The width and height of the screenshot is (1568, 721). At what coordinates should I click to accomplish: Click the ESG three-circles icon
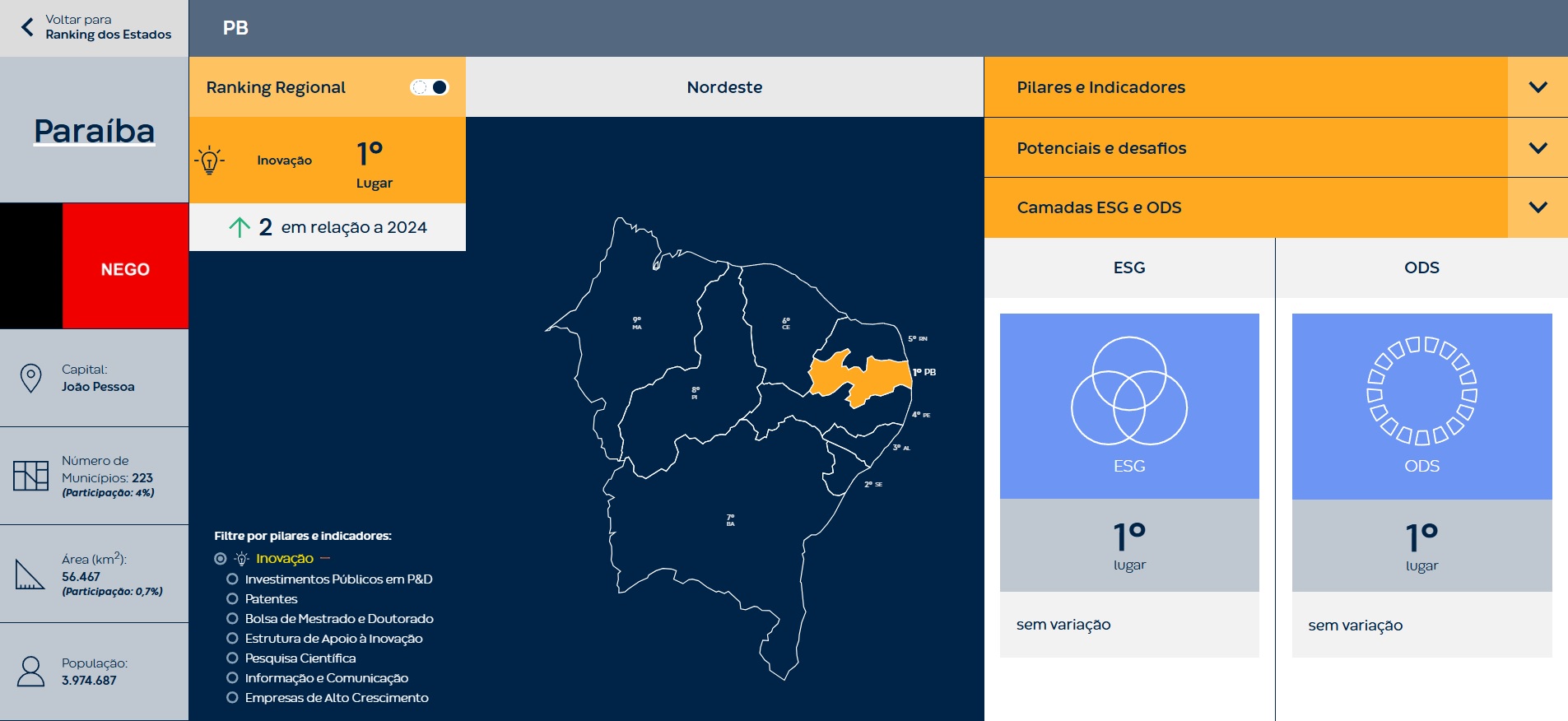point(1128,391)
